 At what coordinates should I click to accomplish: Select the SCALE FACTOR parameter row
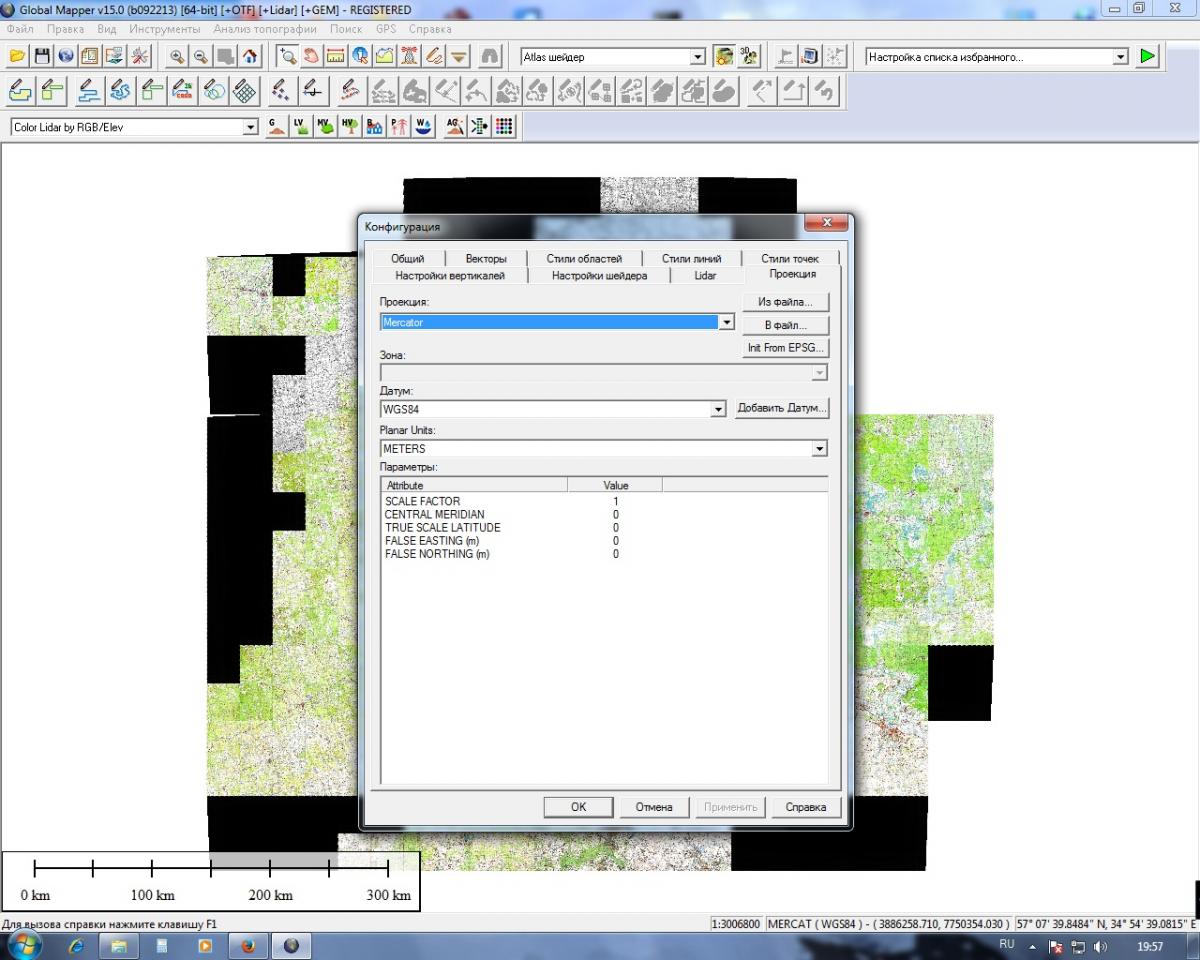pyautogui.click(x=422, y=501)
